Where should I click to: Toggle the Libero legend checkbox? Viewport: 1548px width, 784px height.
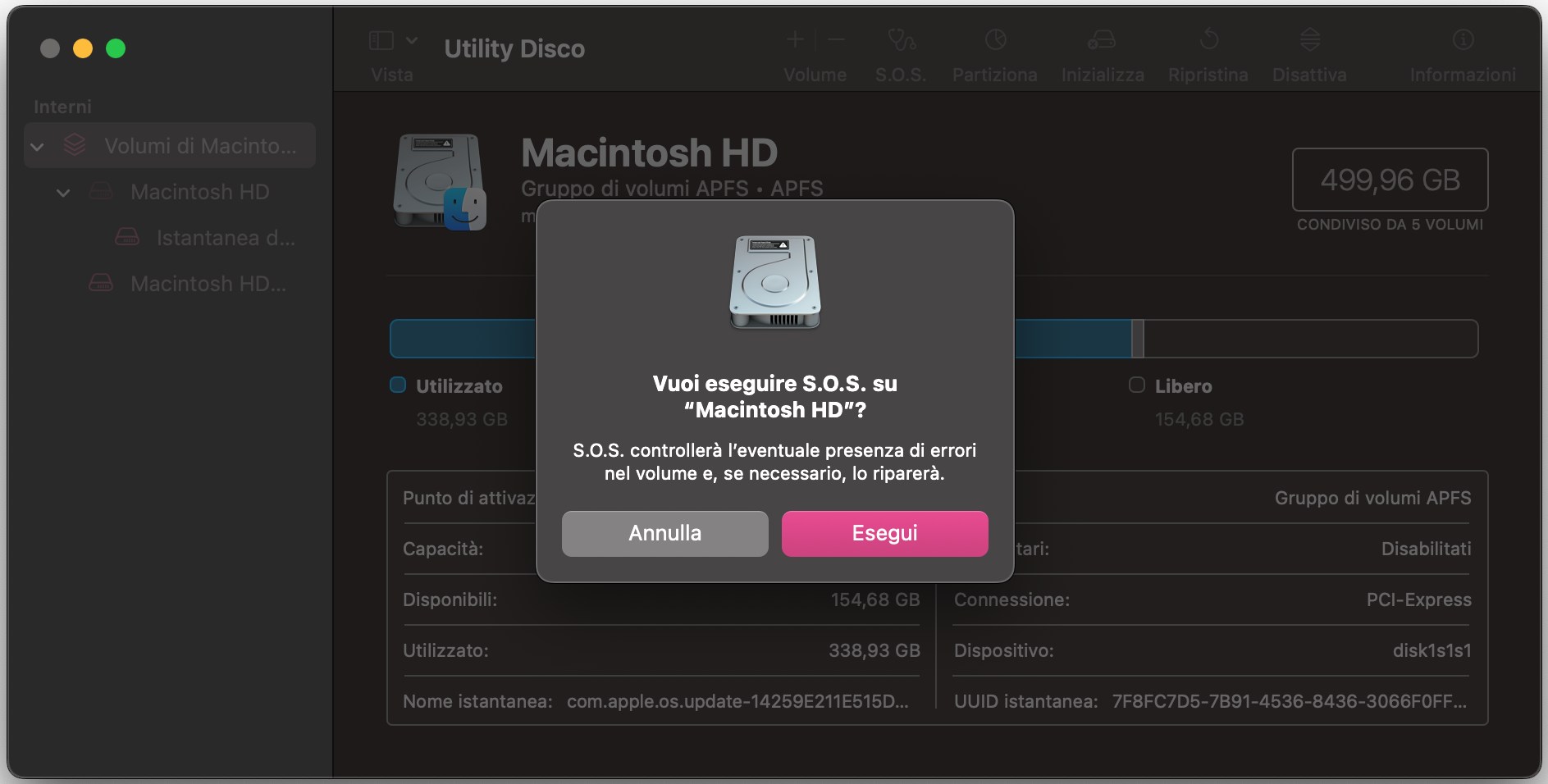1137,385
